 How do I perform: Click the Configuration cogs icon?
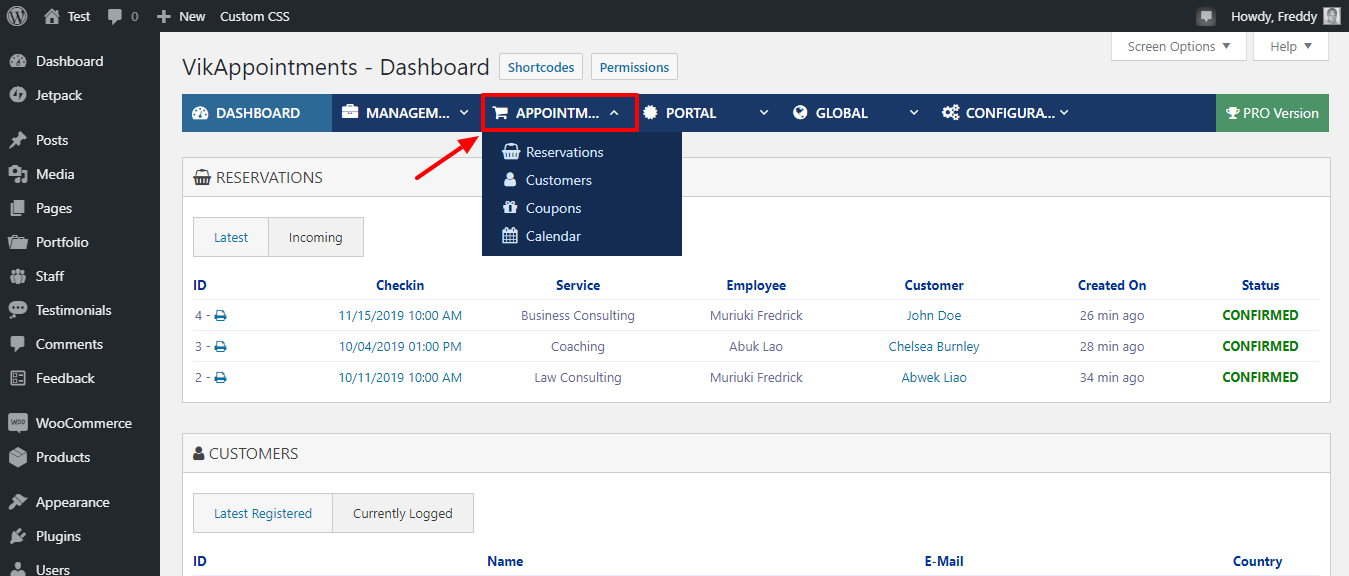[x=950, y=113]
